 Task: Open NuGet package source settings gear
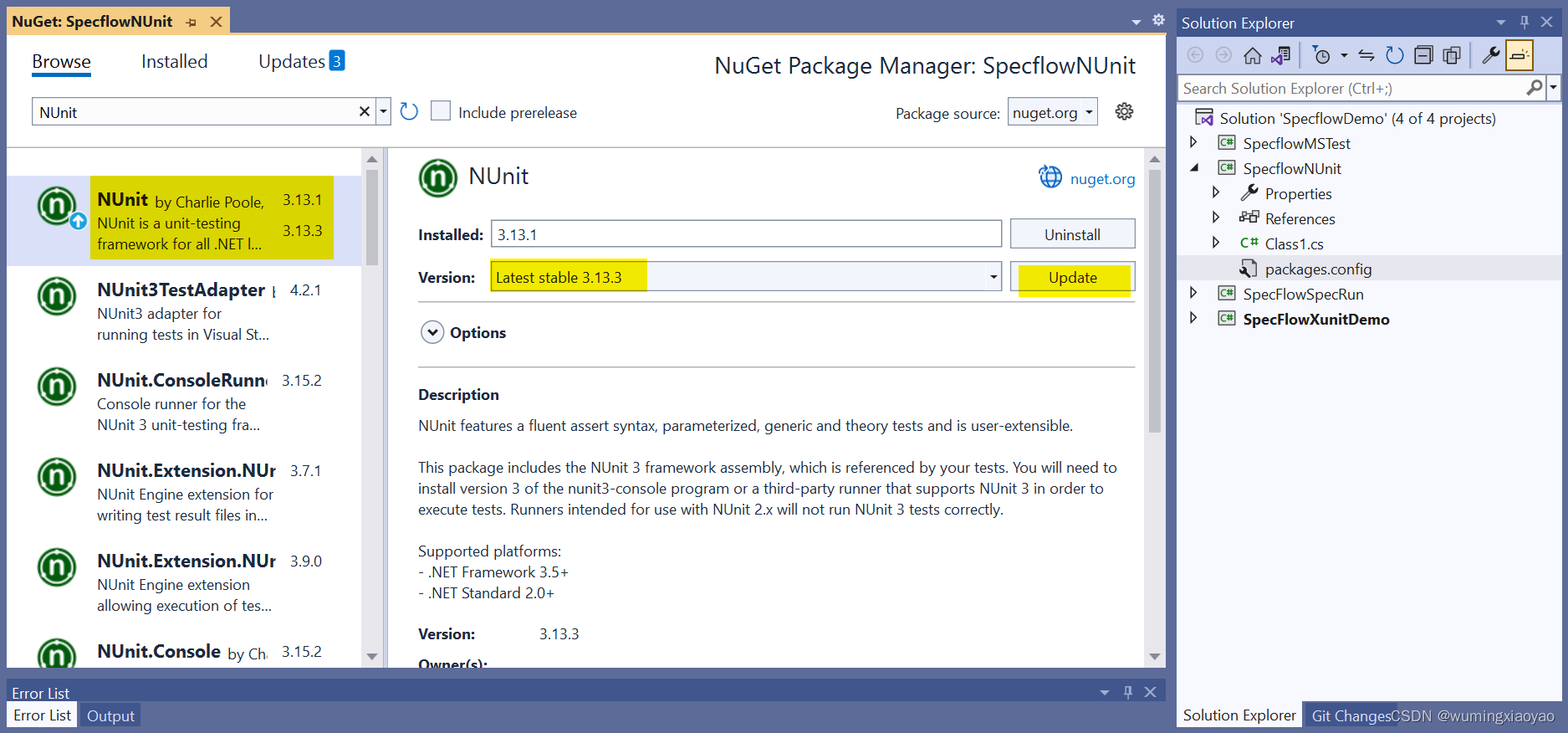(x=1124, y=111)
